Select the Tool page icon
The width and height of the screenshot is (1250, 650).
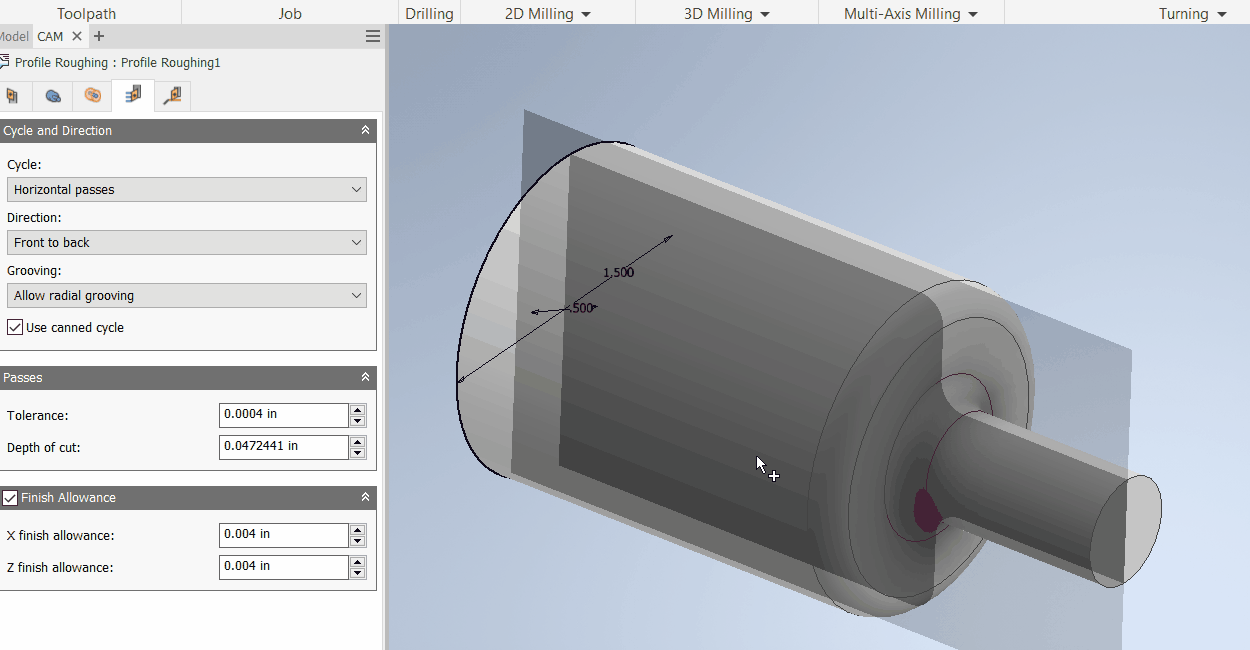pos(53,96)
